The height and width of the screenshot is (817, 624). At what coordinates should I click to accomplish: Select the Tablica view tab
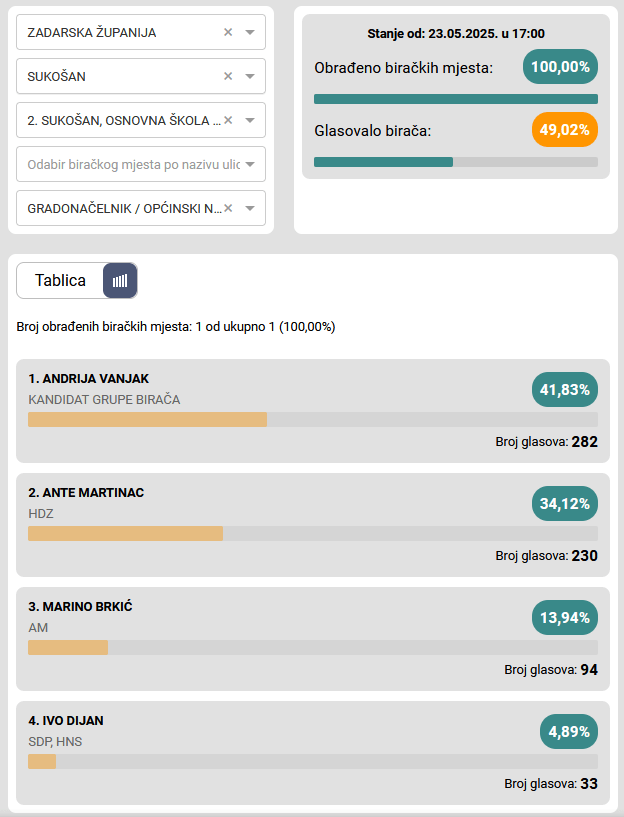(x=60, y=281)
